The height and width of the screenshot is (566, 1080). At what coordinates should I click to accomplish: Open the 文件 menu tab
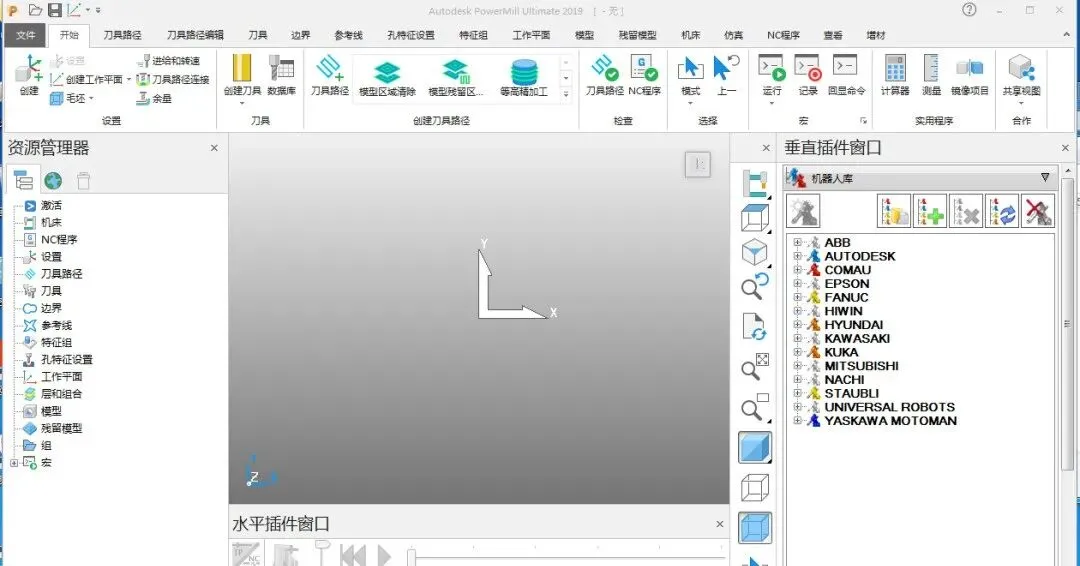pos(25,35)
